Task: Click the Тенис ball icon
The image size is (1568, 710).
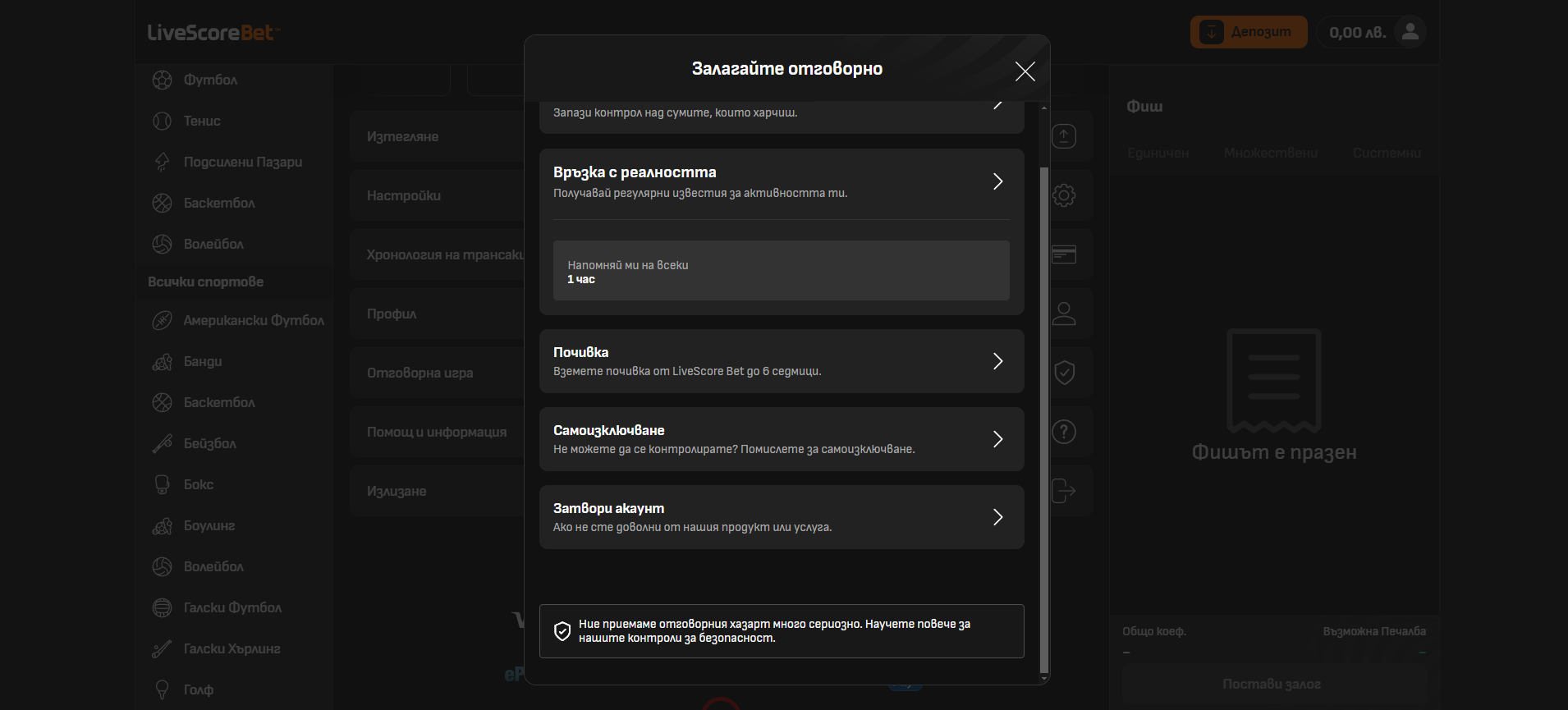Action: click(163, 121)
